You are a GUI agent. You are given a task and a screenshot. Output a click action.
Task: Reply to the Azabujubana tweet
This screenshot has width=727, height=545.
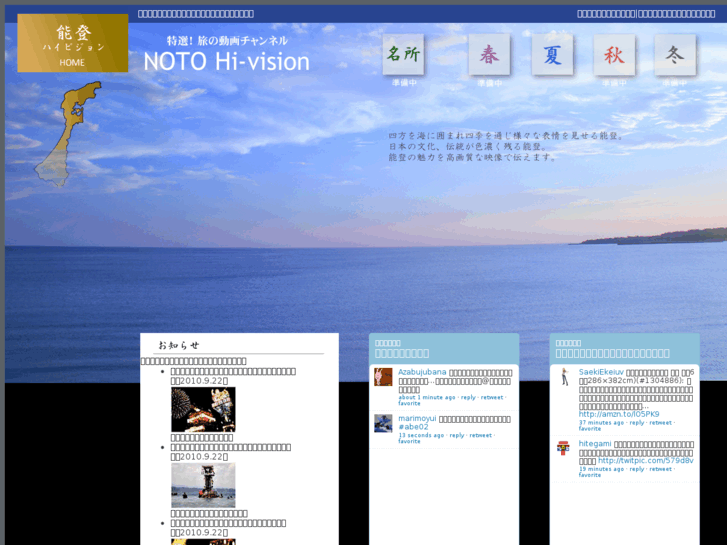[468, 398]
